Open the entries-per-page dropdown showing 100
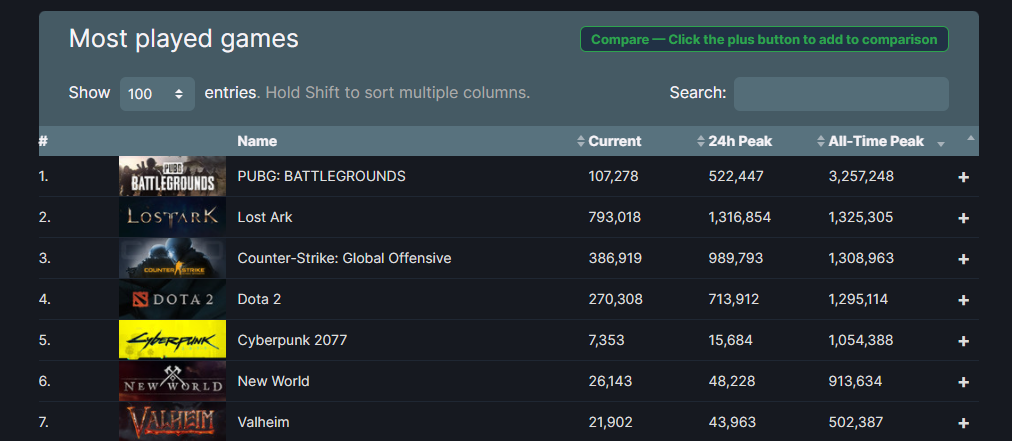 157,94
